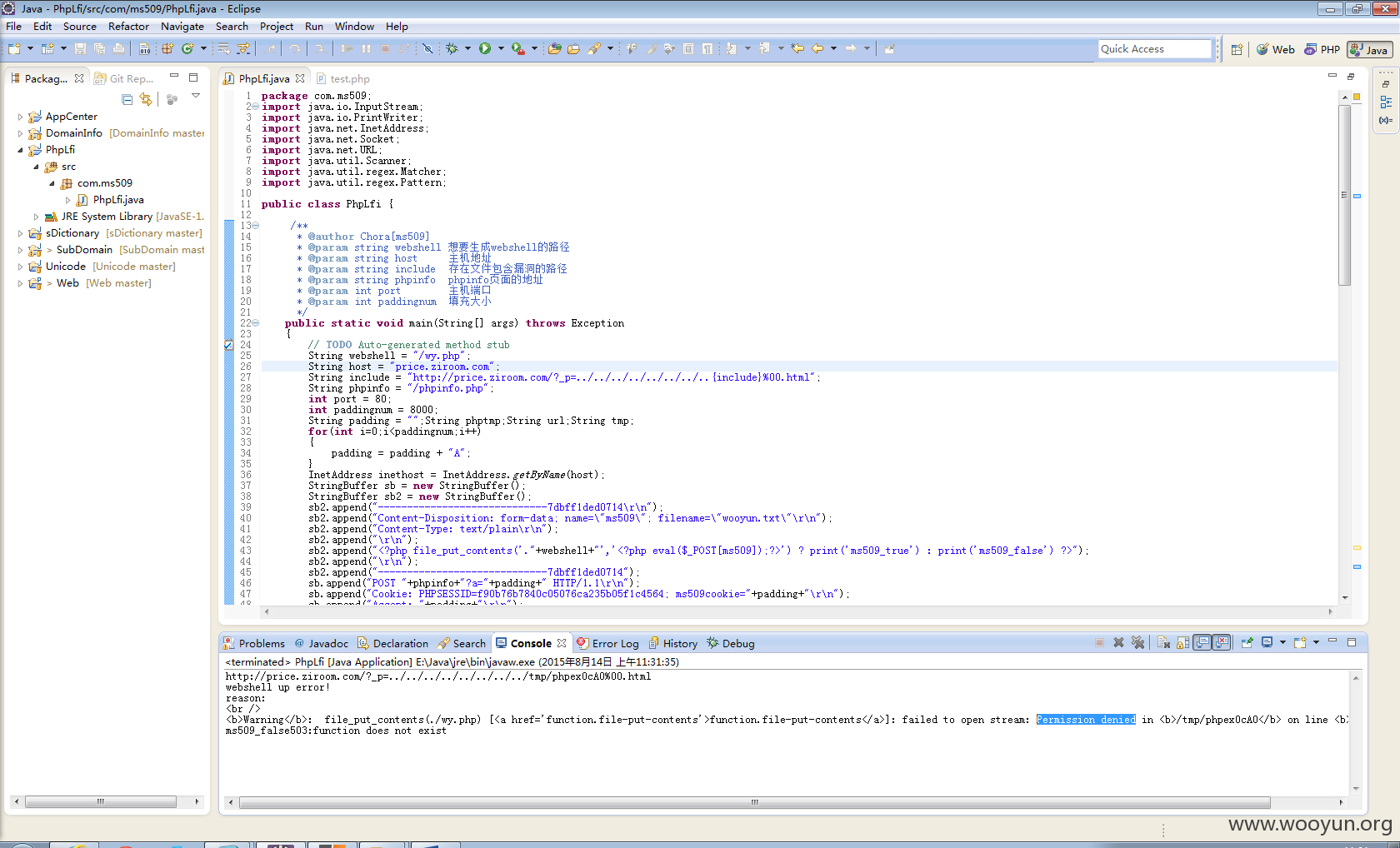The image size is (1400, 848).
Task: Expand the JRE System Library node
Action: [x=37, y=217]
